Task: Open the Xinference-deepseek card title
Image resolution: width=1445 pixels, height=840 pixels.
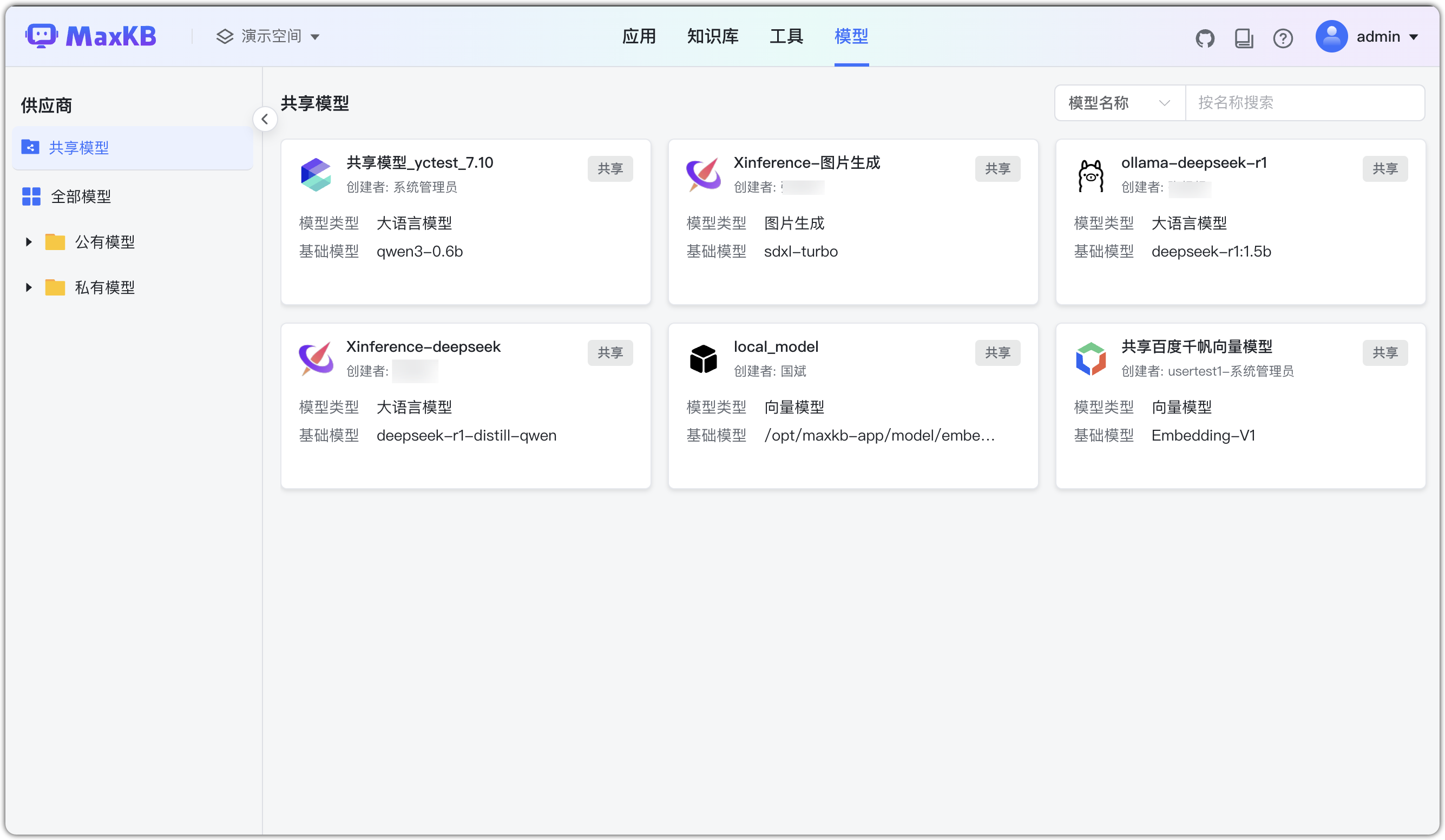Action: [423, 347]
